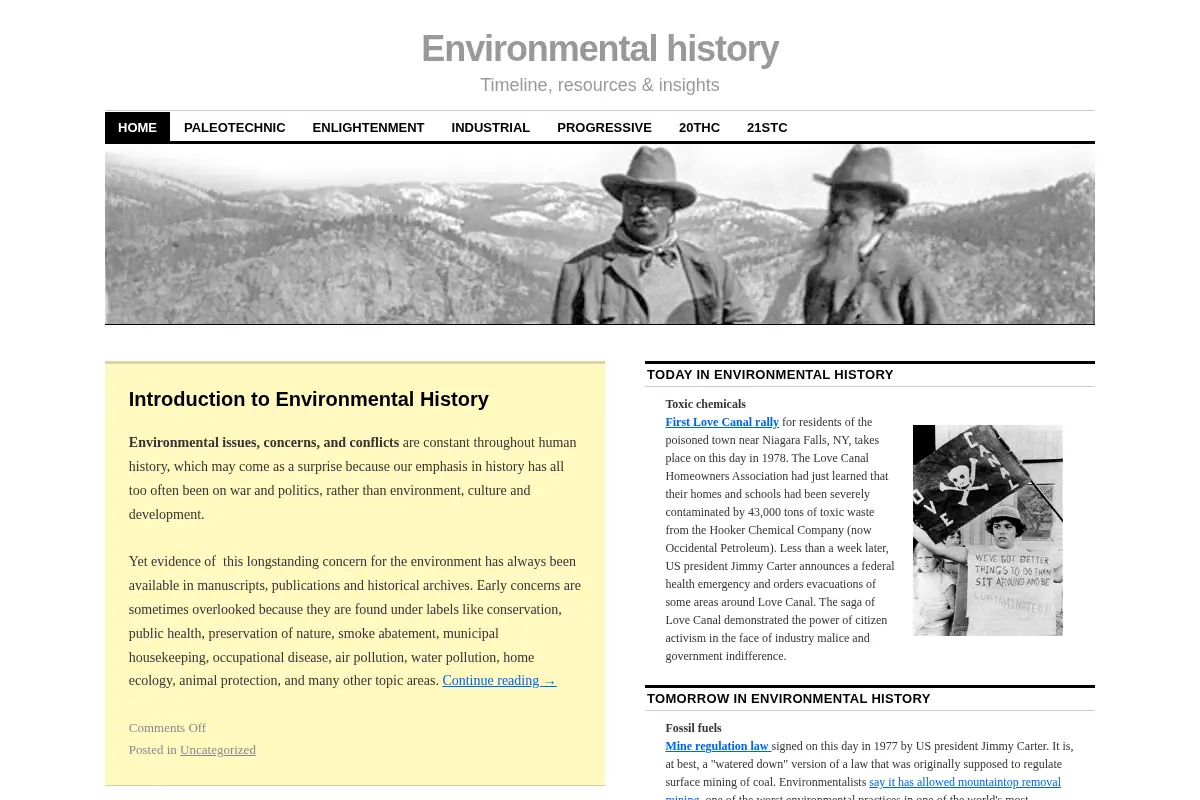Image resolution: width=1200 pixels, height=800 pixels.
Task: Click the Roosevelt and Muir header banner
Action: 600,235
